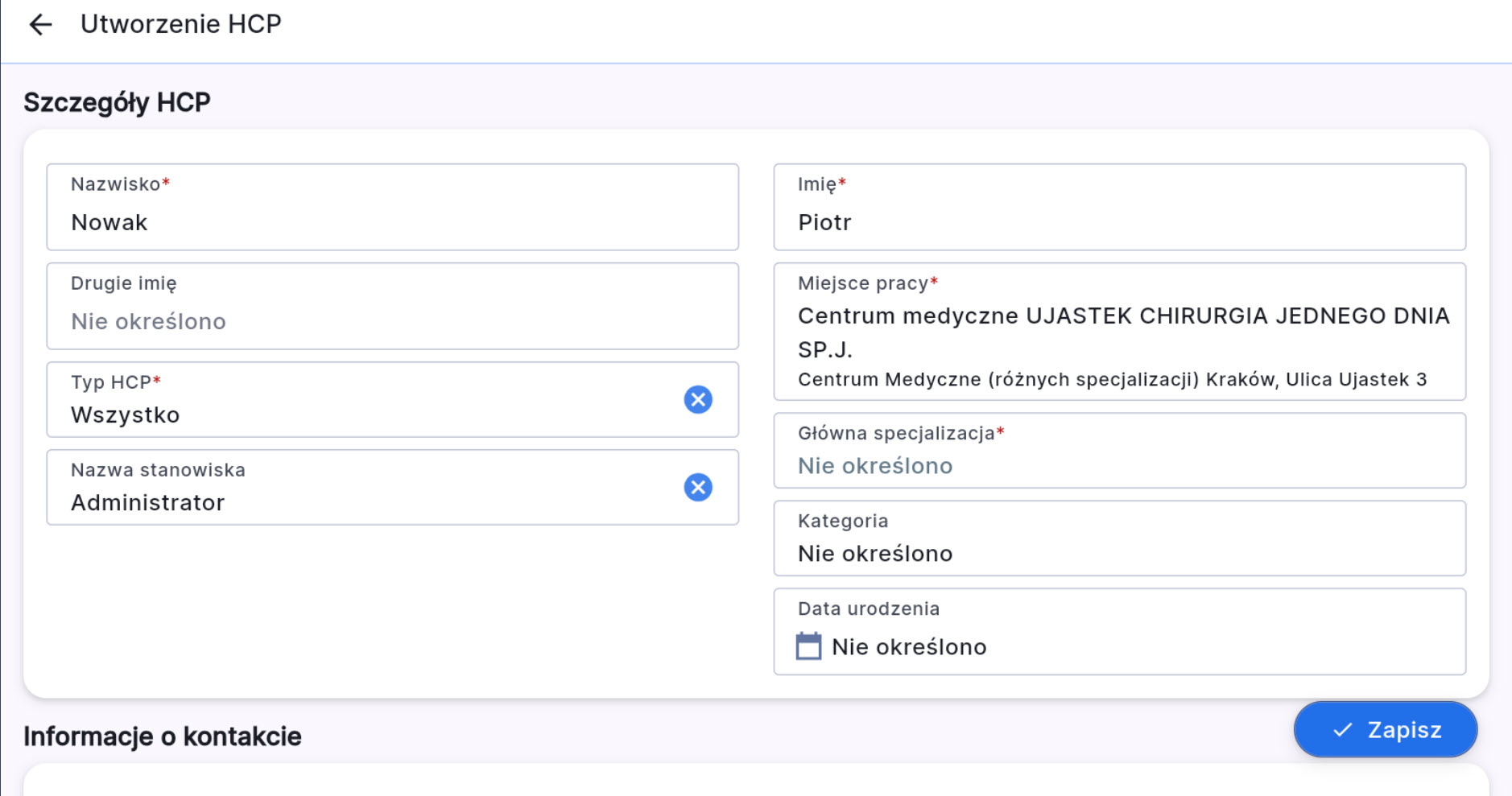1512x796 pixels.
Task: Click the back arrow next to Utworzenie HCP
Action: [40, 25]
